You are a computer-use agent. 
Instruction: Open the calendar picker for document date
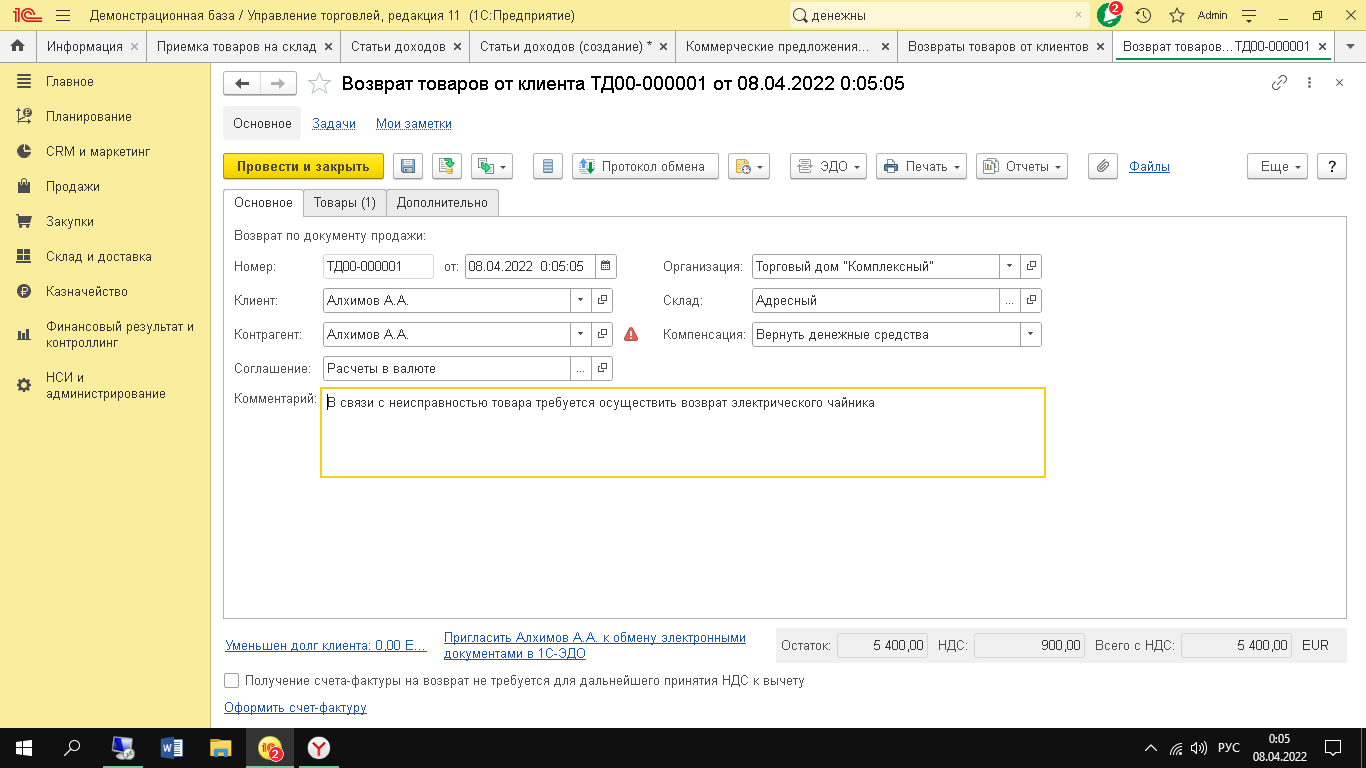point(605,267)
